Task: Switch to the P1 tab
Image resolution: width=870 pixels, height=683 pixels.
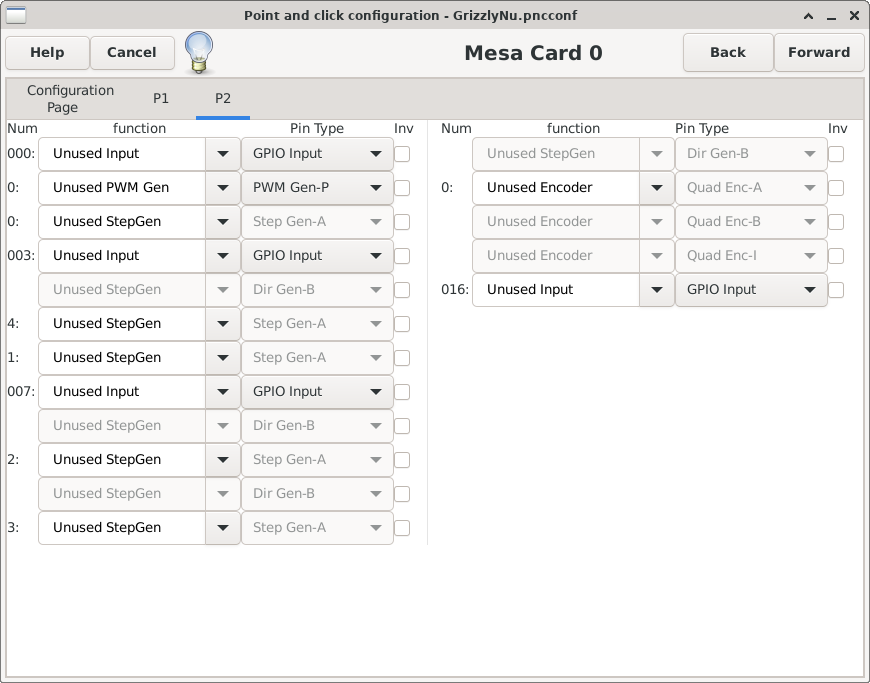Action: click(x=161, y=99)
